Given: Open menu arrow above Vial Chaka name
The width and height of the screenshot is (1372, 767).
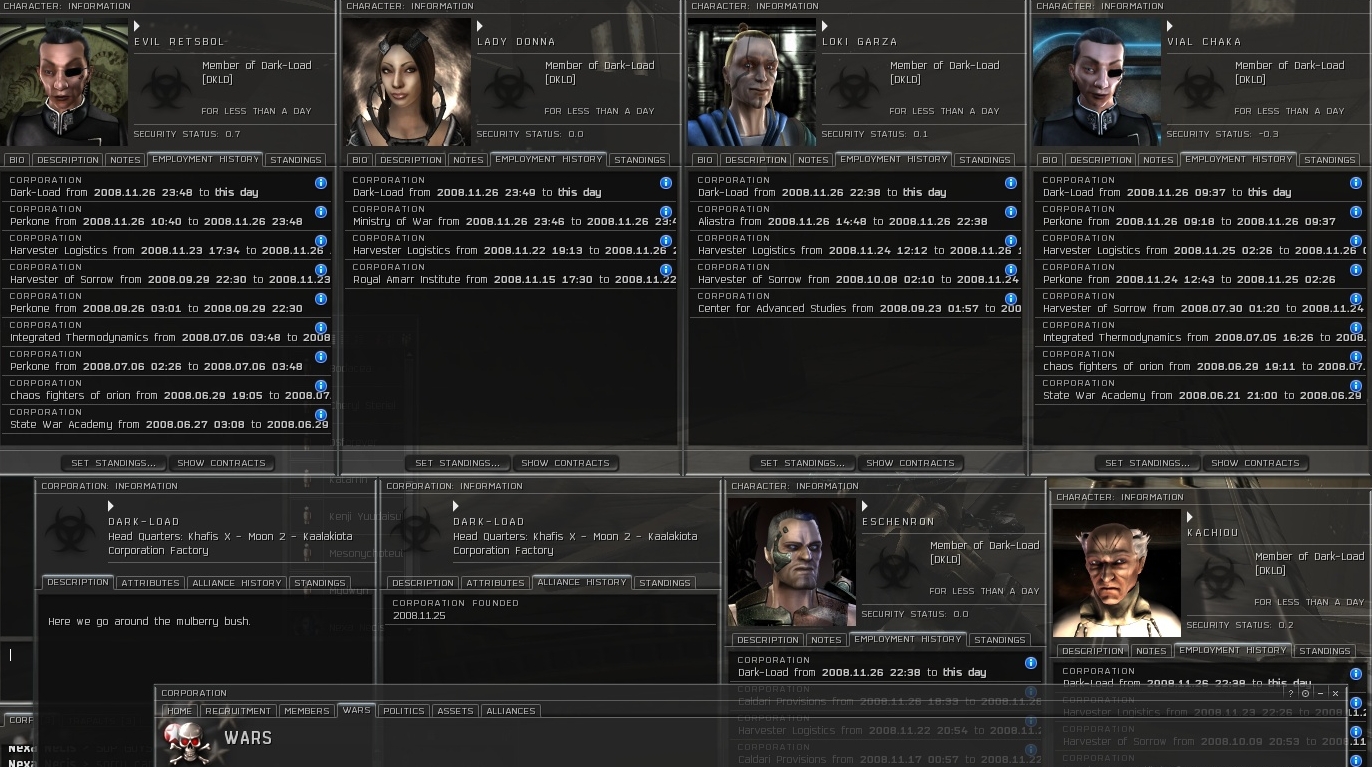Looking at the screenshot, I should pyautogui.click(x=1172, y=27).
